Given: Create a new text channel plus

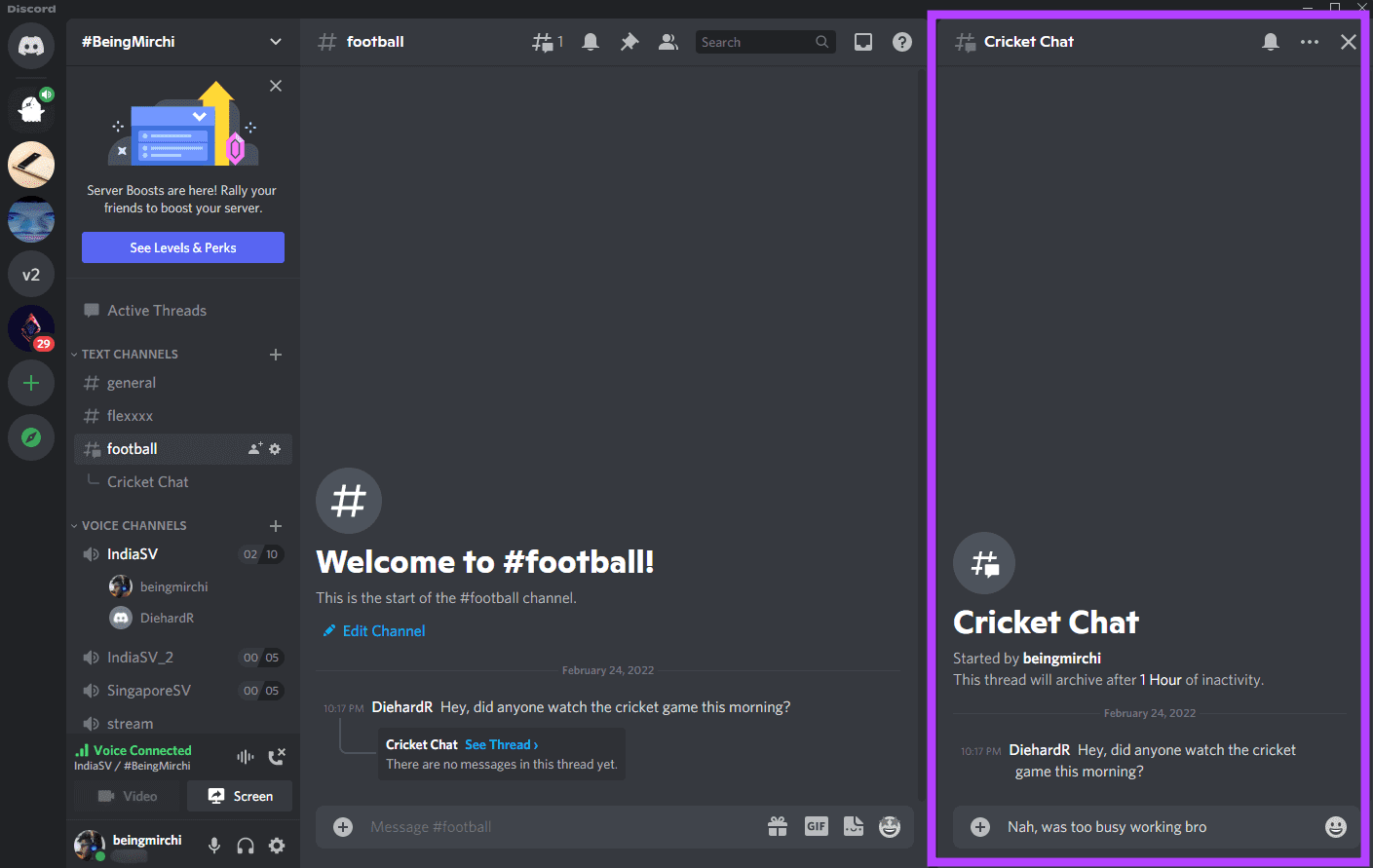Looking at the screenshot, I should click(x=276, y=355).
